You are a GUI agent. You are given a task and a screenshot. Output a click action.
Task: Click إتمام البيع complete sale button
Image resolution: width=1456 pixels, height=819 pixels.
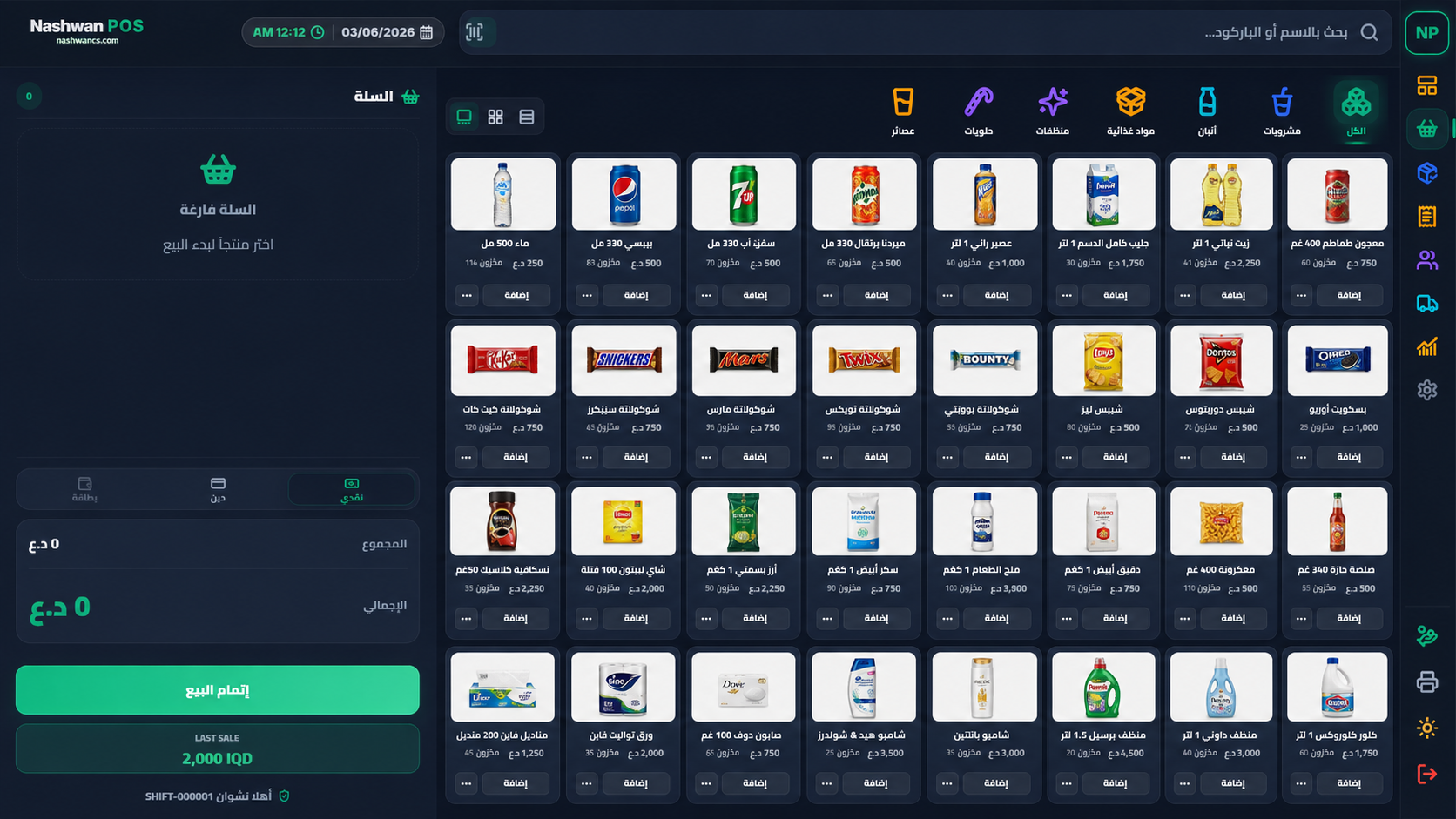pyautogui.click(x=218, y=690)
